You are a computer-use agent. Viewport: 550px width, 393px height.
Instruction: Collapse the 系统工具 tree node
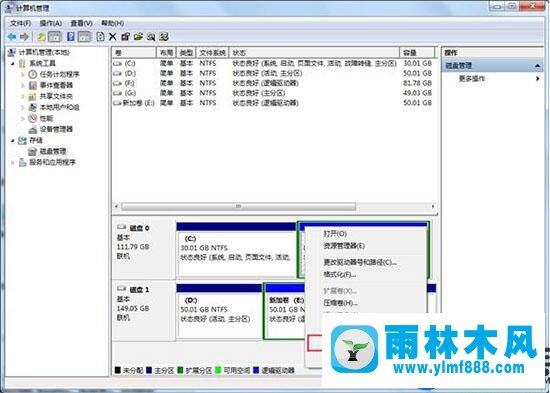13,64
